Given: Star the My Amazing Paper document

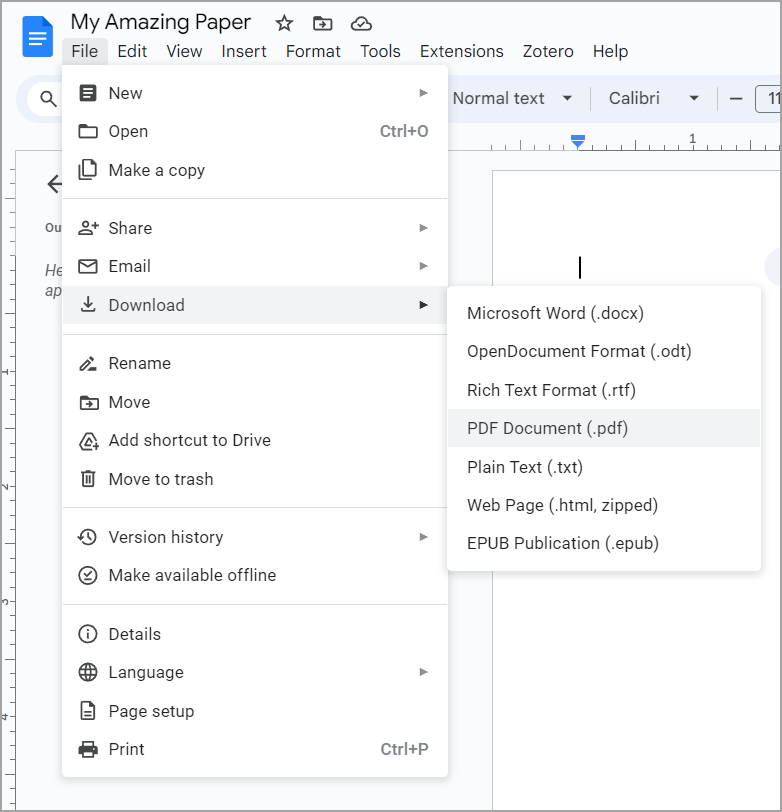Looking at the screenshot, I should pyautogui.click(x=284, y=23).
